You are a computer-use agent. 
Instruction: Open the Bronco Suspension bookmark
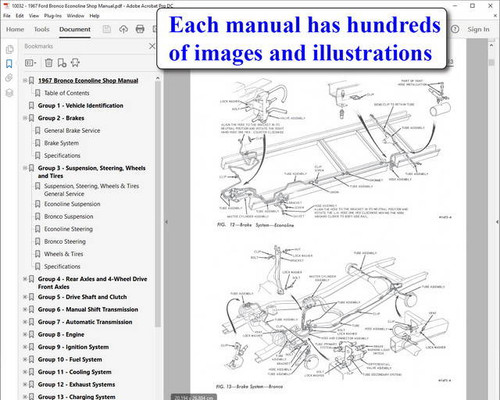(x=69, y=217)
